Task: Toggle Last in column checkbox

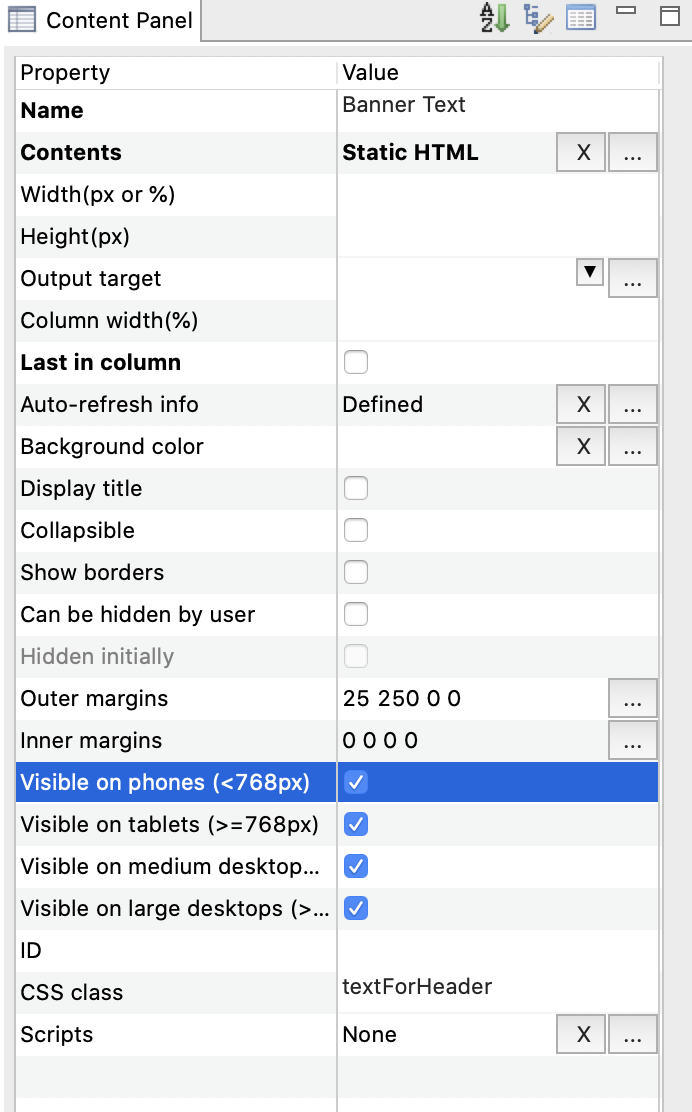Action: tap(356, 362)
